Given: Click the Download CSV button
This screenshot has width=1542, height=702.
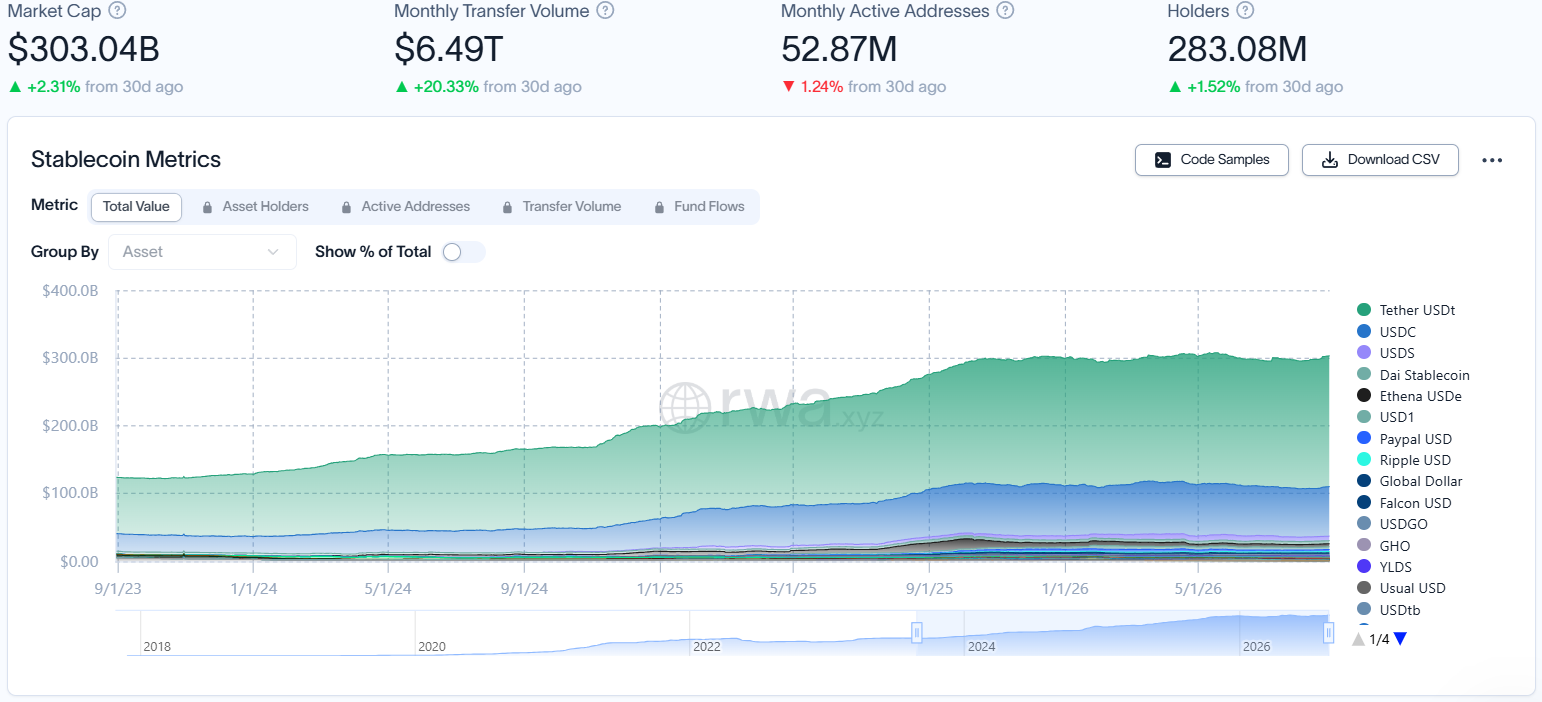Looking at the screenshot, I should coord(1380,160).
